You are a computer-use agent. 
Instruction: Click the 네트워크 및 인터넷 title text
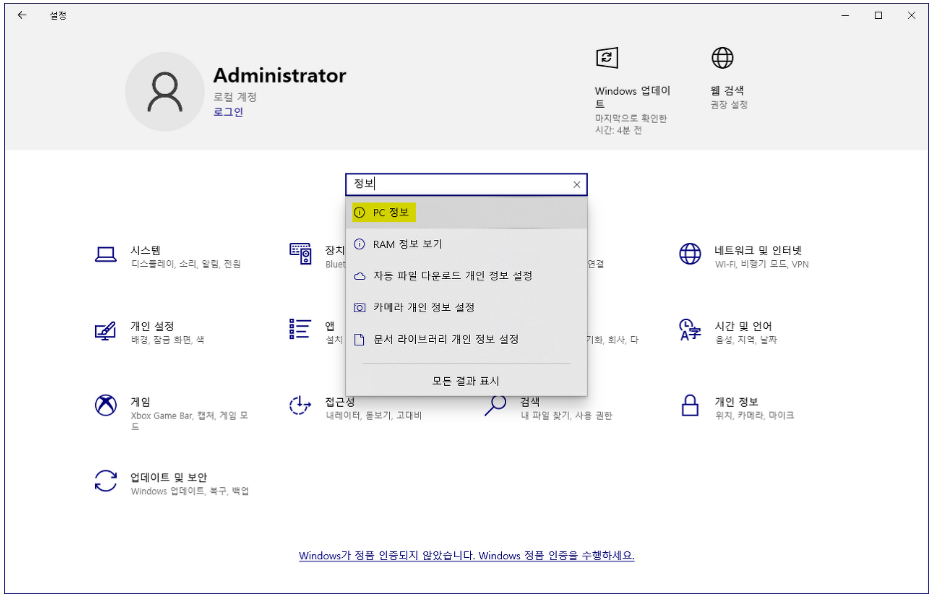point(758,250)
